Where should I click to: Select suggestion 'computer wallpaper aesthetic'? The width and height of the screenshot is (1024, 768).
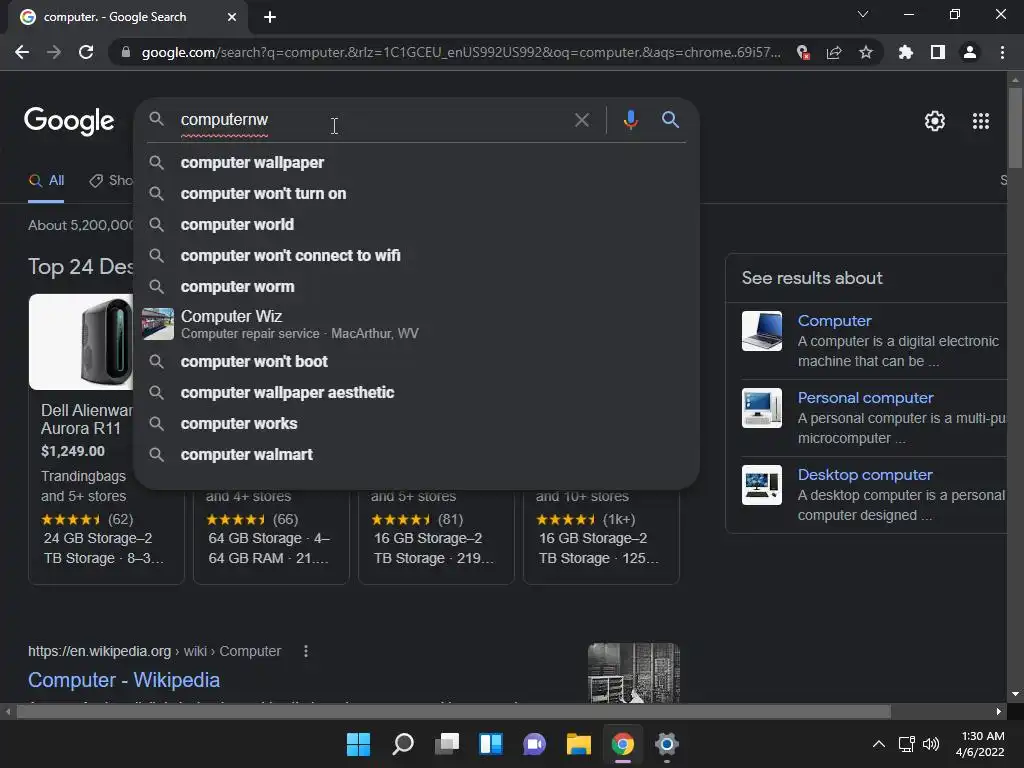416,392
